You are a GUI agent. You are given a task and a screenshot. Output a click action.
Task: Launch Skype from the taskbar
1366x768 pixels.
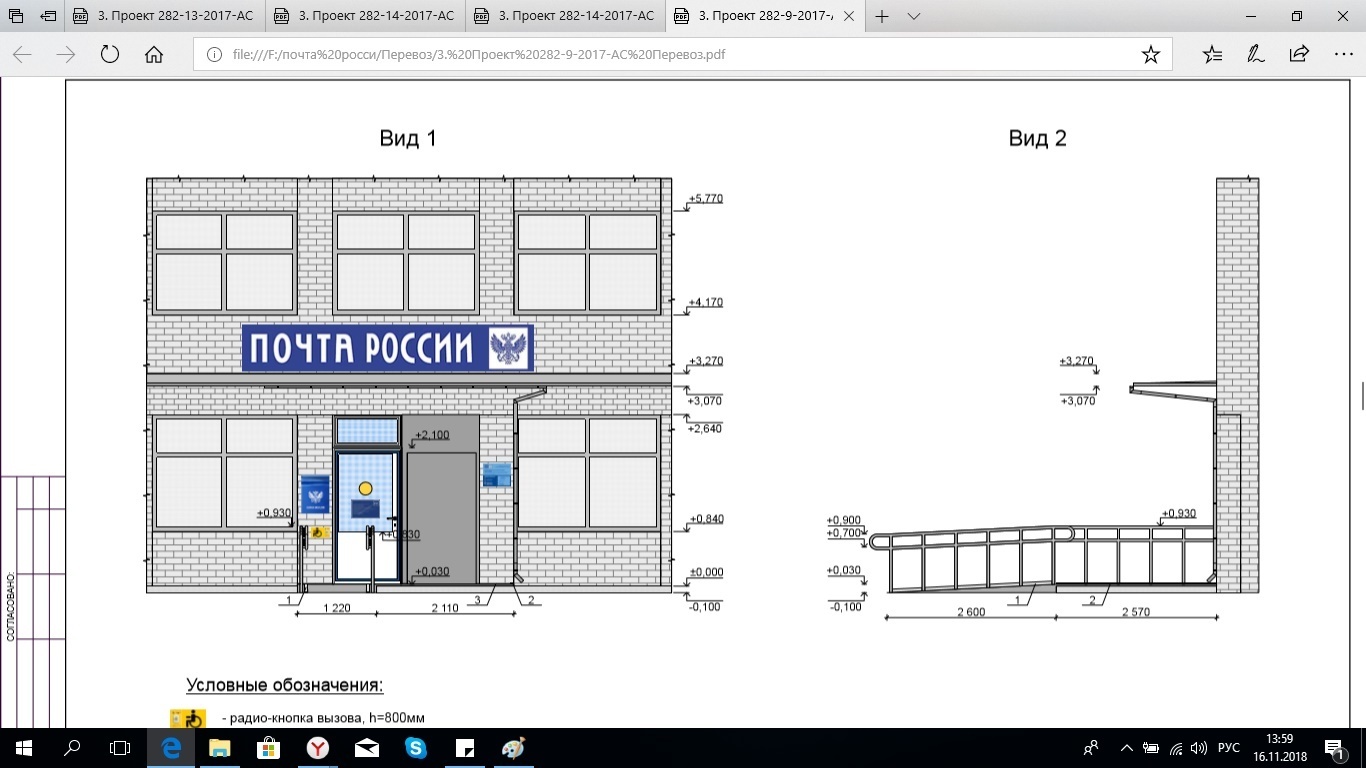[x=415, y=748]
